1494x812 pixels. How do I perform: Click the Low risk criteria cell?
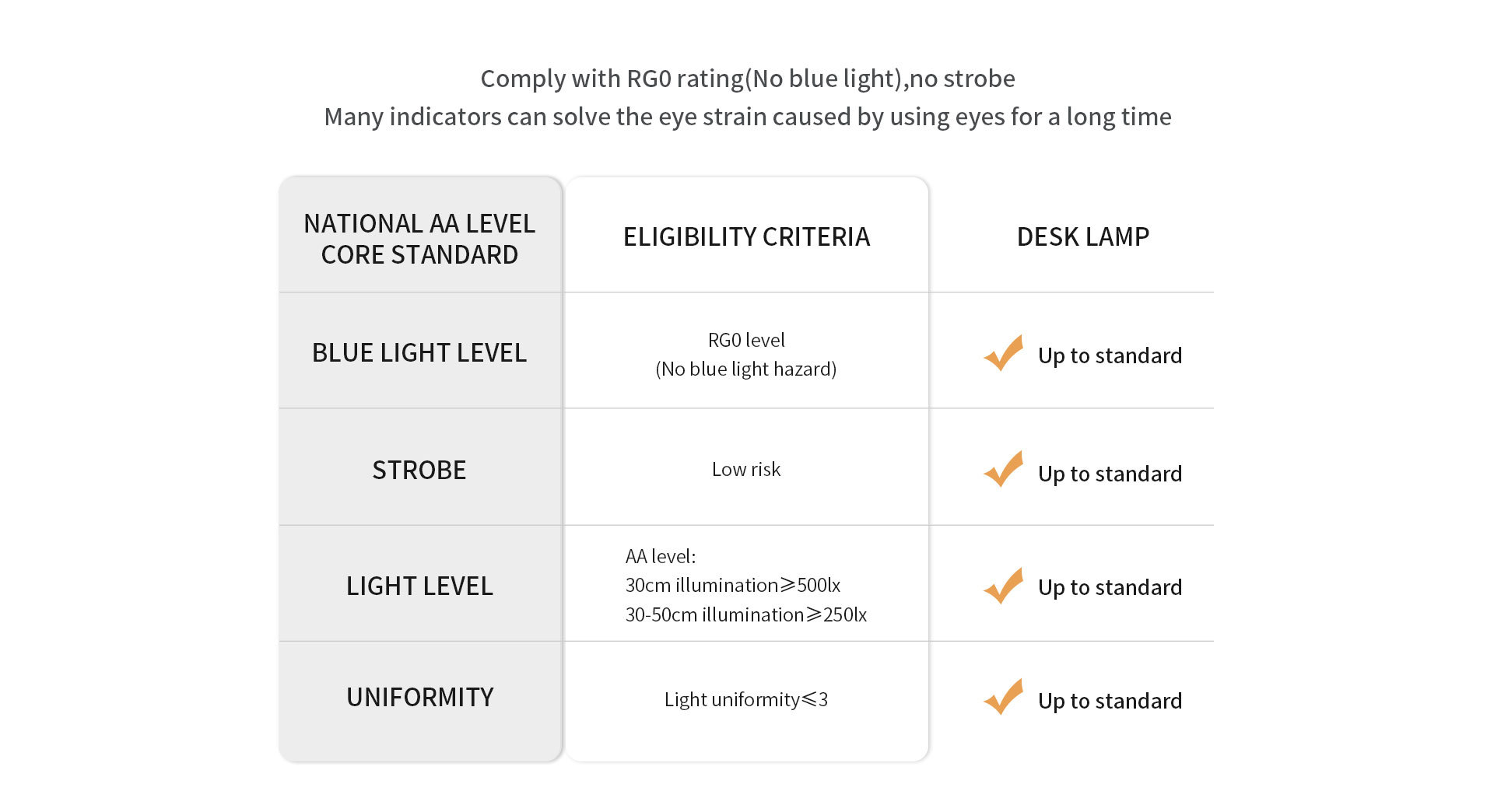746,469
